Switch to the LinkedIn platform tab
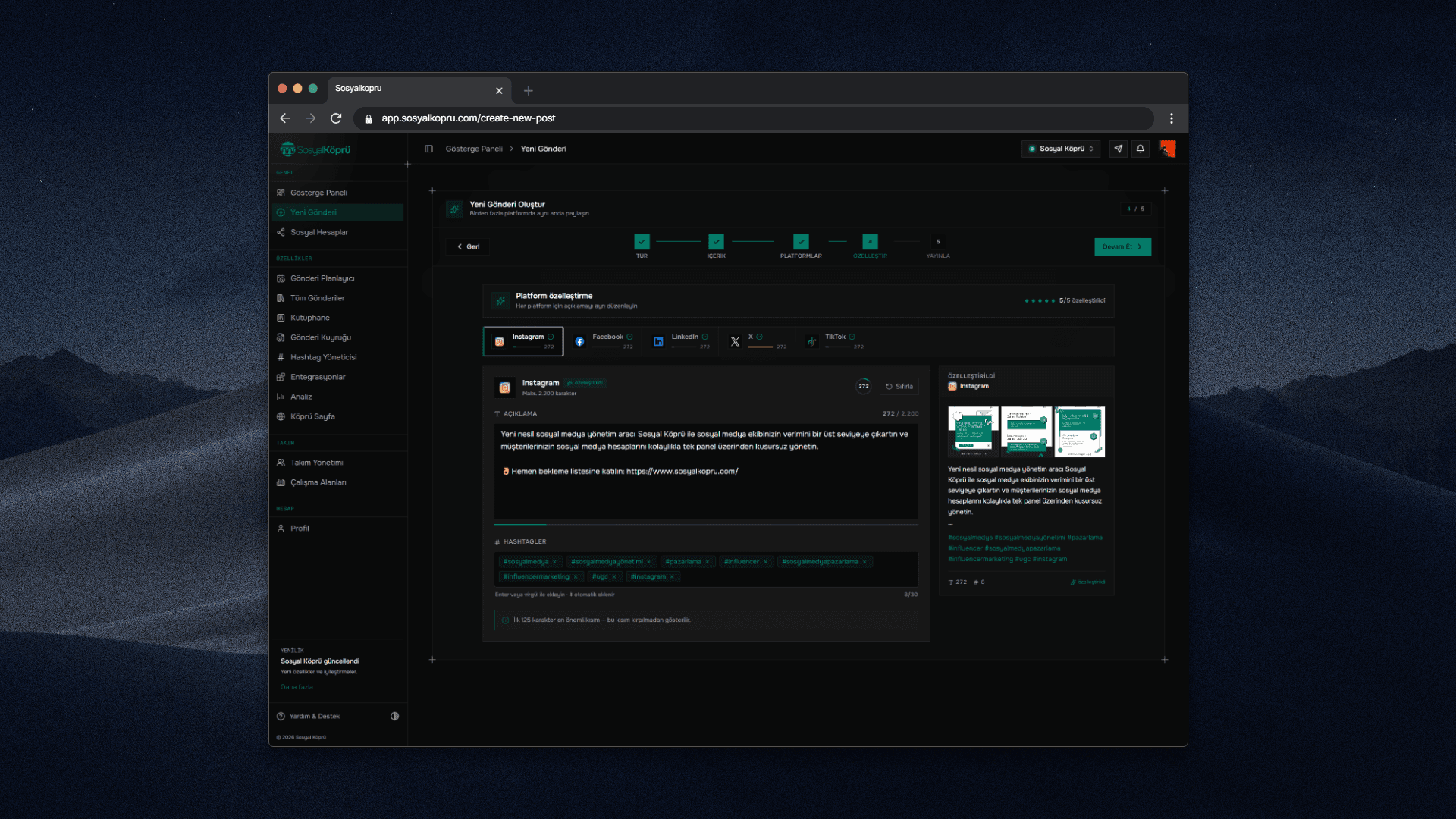 click(x=681, y=341)
